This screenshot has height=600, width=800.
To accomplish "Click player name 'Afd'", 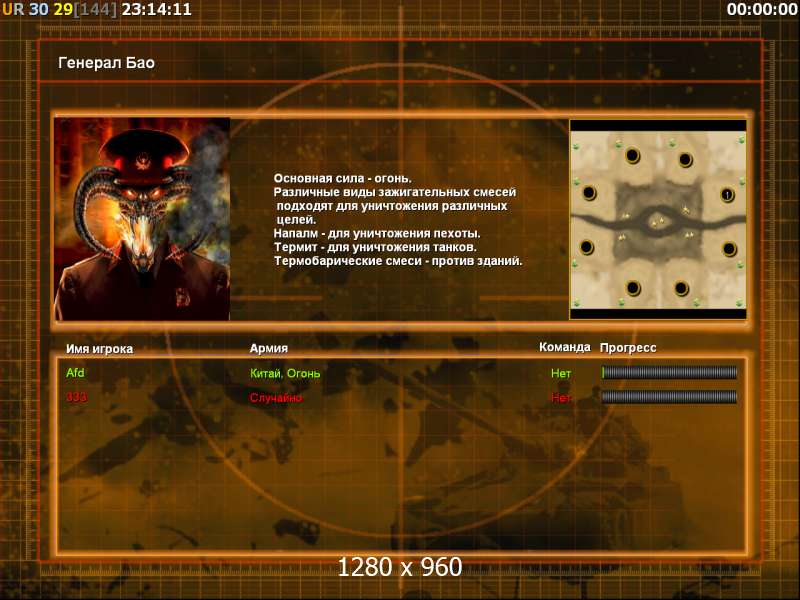I will pyautogui.click(x=75, y=373).
